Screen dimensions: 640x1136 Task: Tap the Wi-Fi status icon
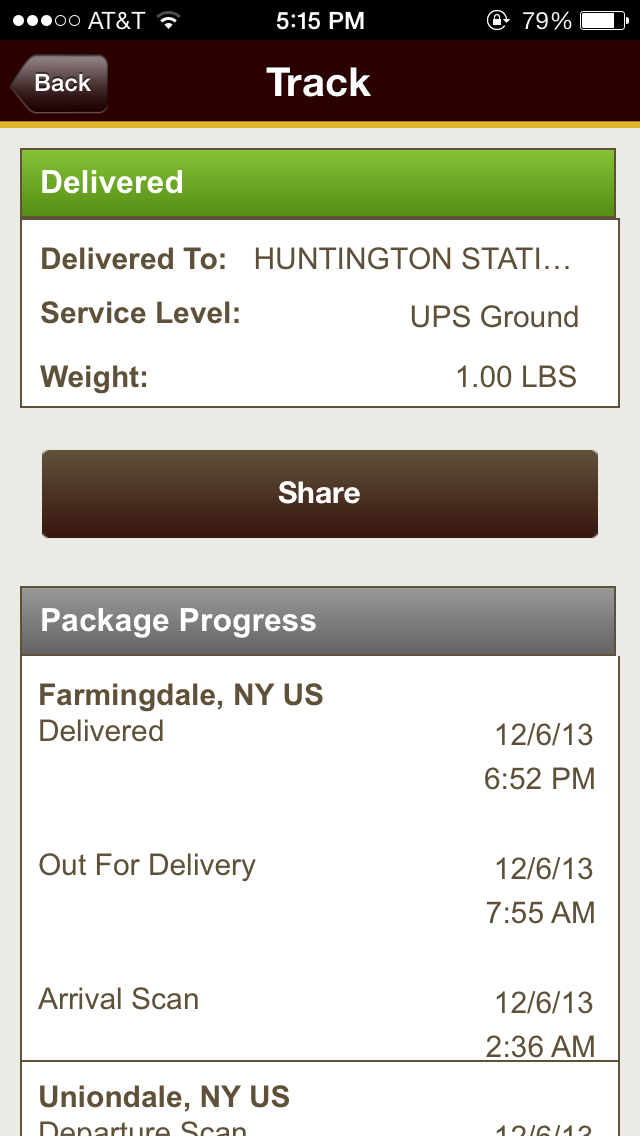(x=168, y=20)
